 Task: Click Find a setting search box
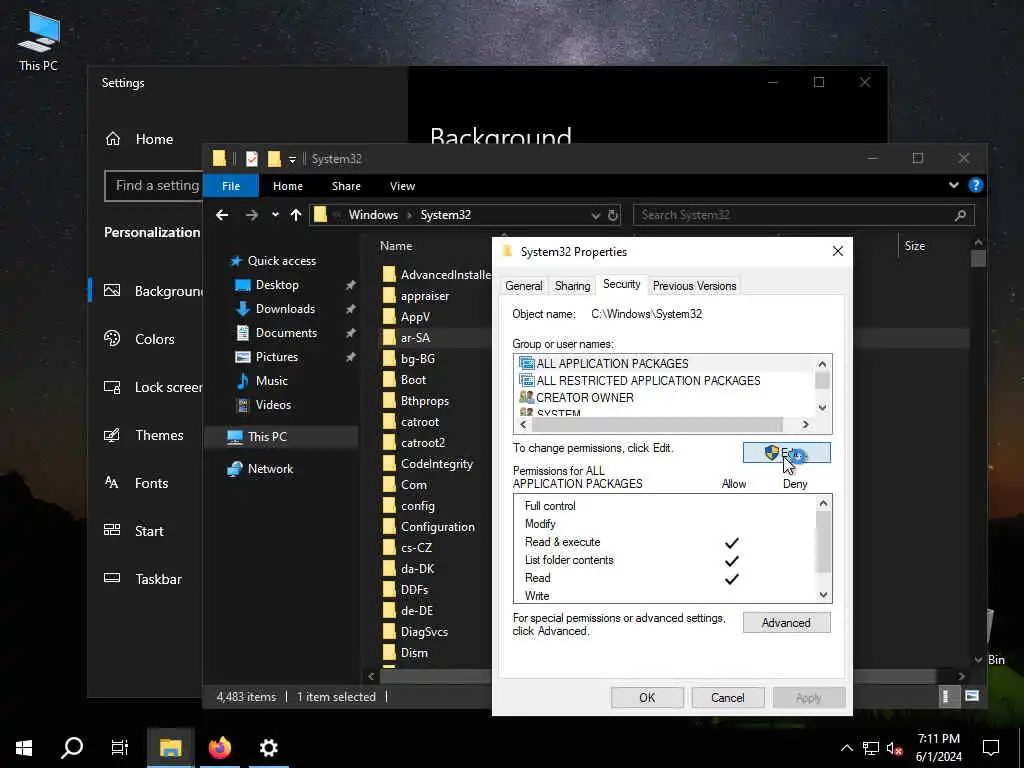coord(153,186)
